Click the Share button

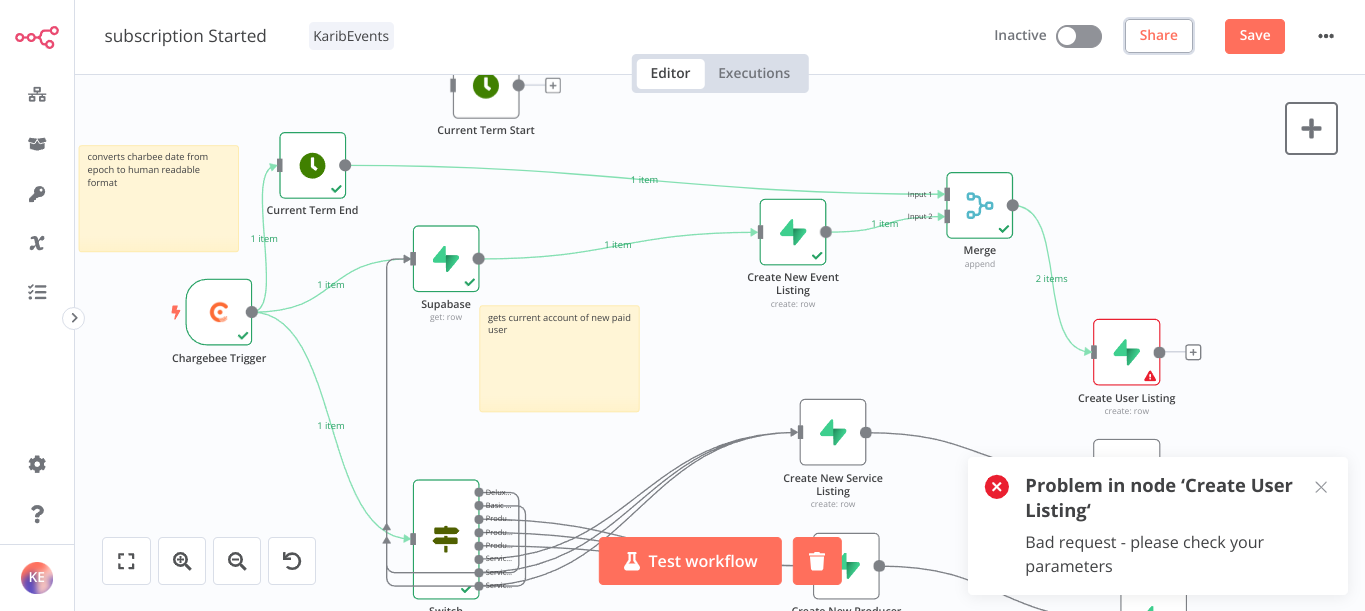point(1158,36)
